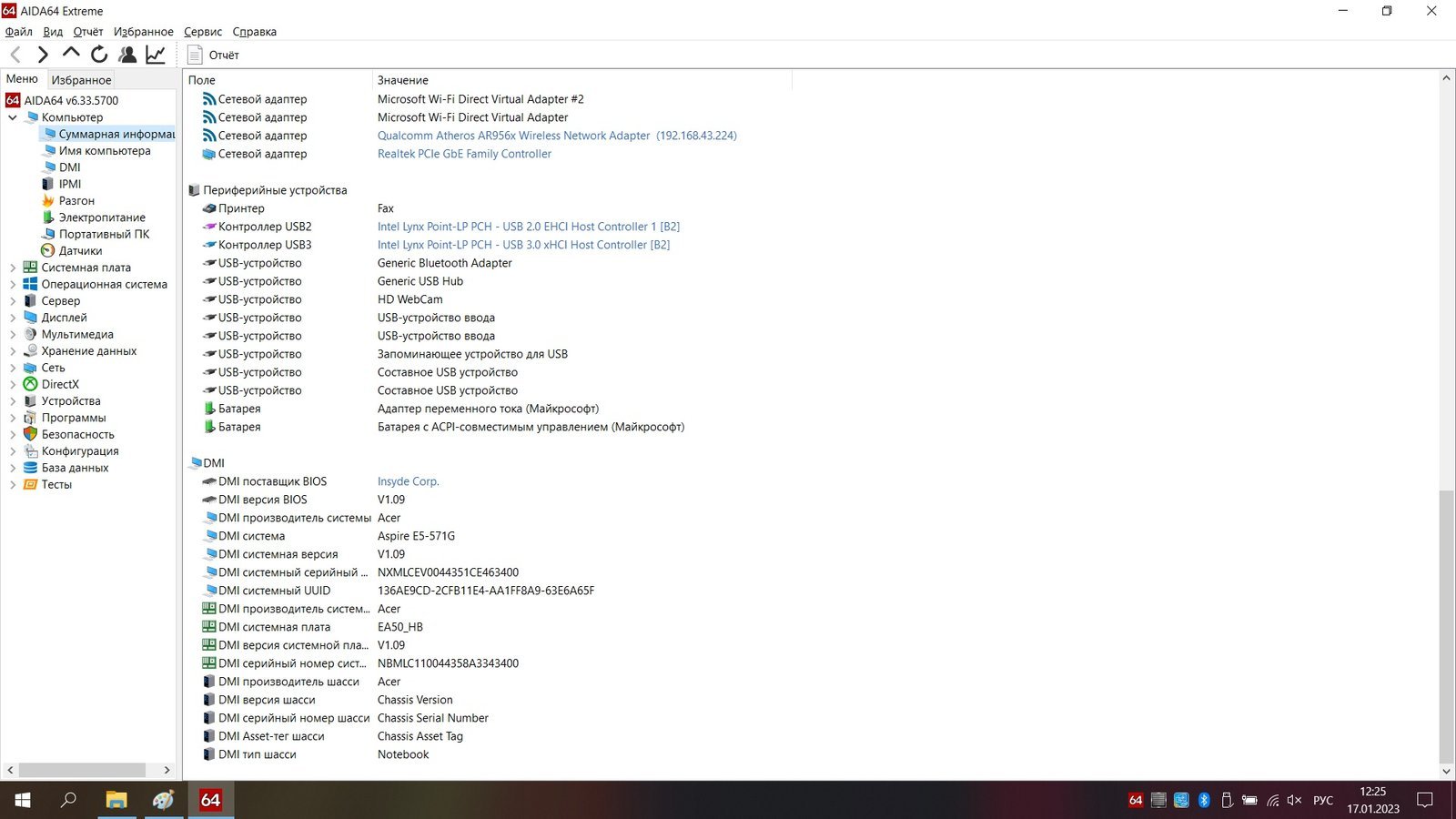Expand the Мультимедиа node
This screenshot has height=819, width=1456.
[x=13, y=334]
